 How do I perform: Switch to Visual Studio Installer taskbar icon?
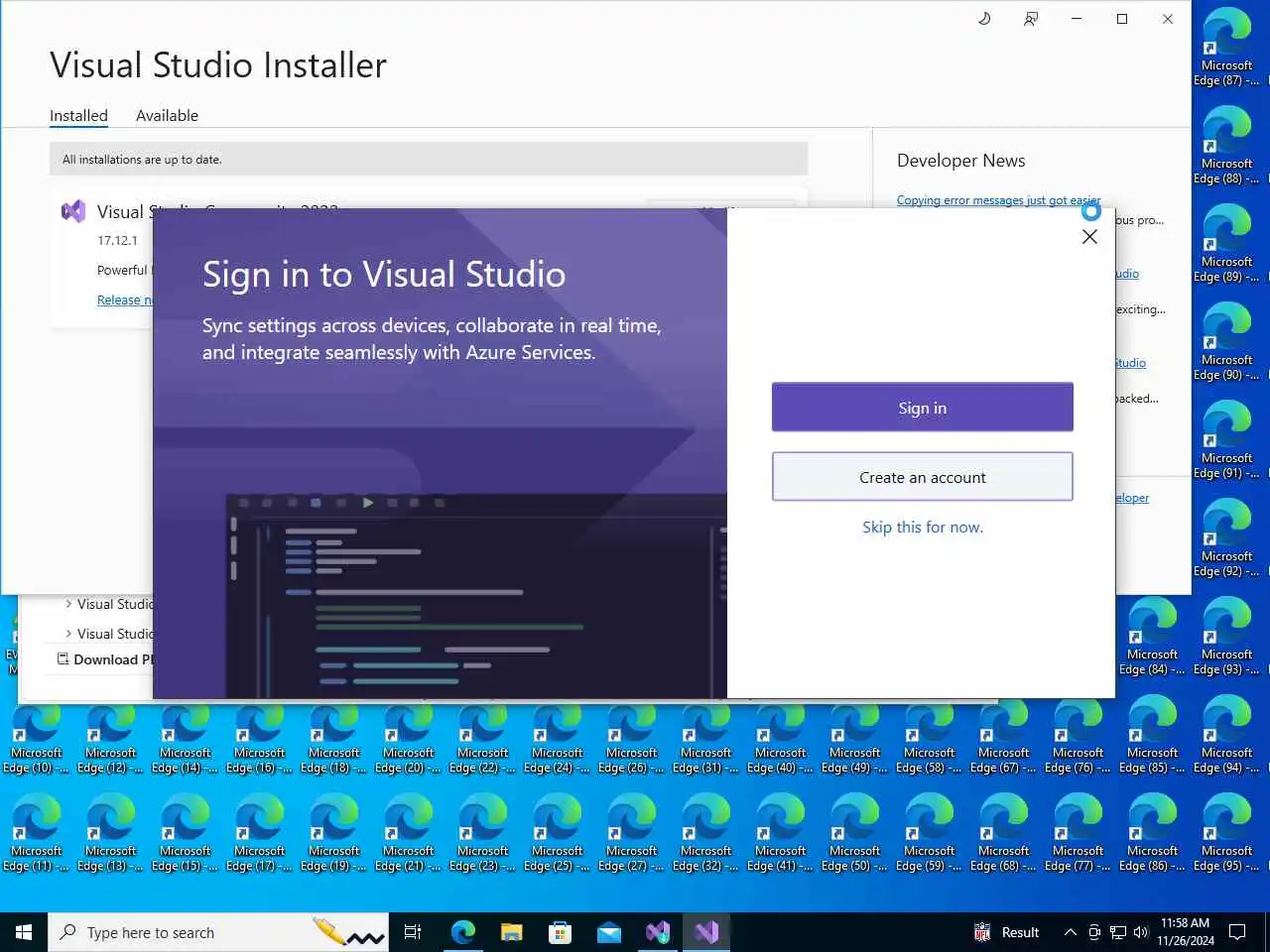pyautogui.click(x=658, y=932)
